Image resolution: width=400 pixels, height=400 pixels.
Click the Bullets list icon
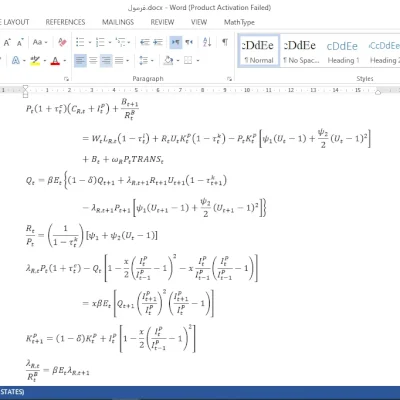point(80,42)
